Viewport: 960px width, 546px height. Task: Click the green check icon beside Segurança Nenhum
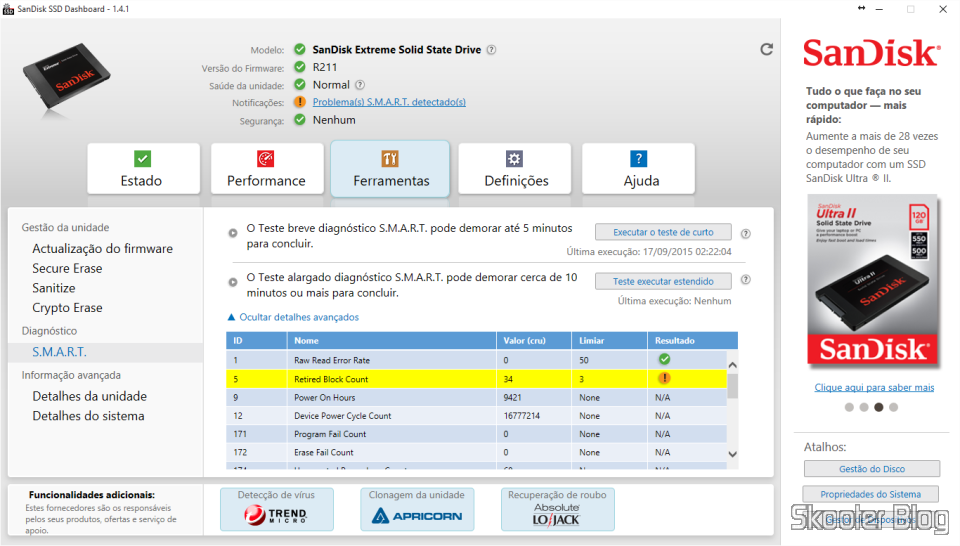coord(299,119)
